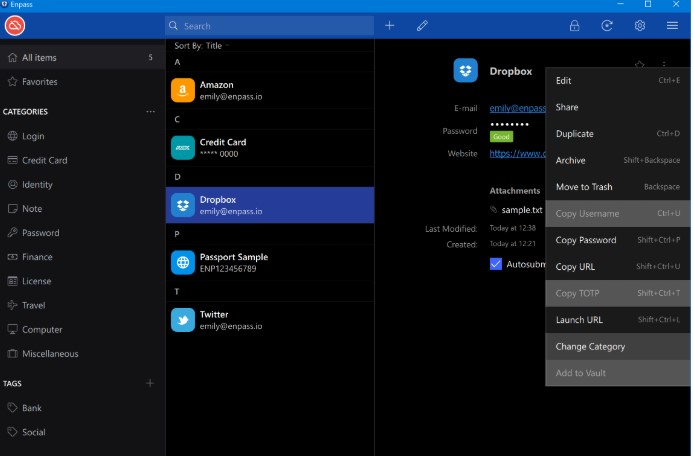Open the Sort By Title dropdown
The height and width of the screenshot is (456, 693).
201,46
